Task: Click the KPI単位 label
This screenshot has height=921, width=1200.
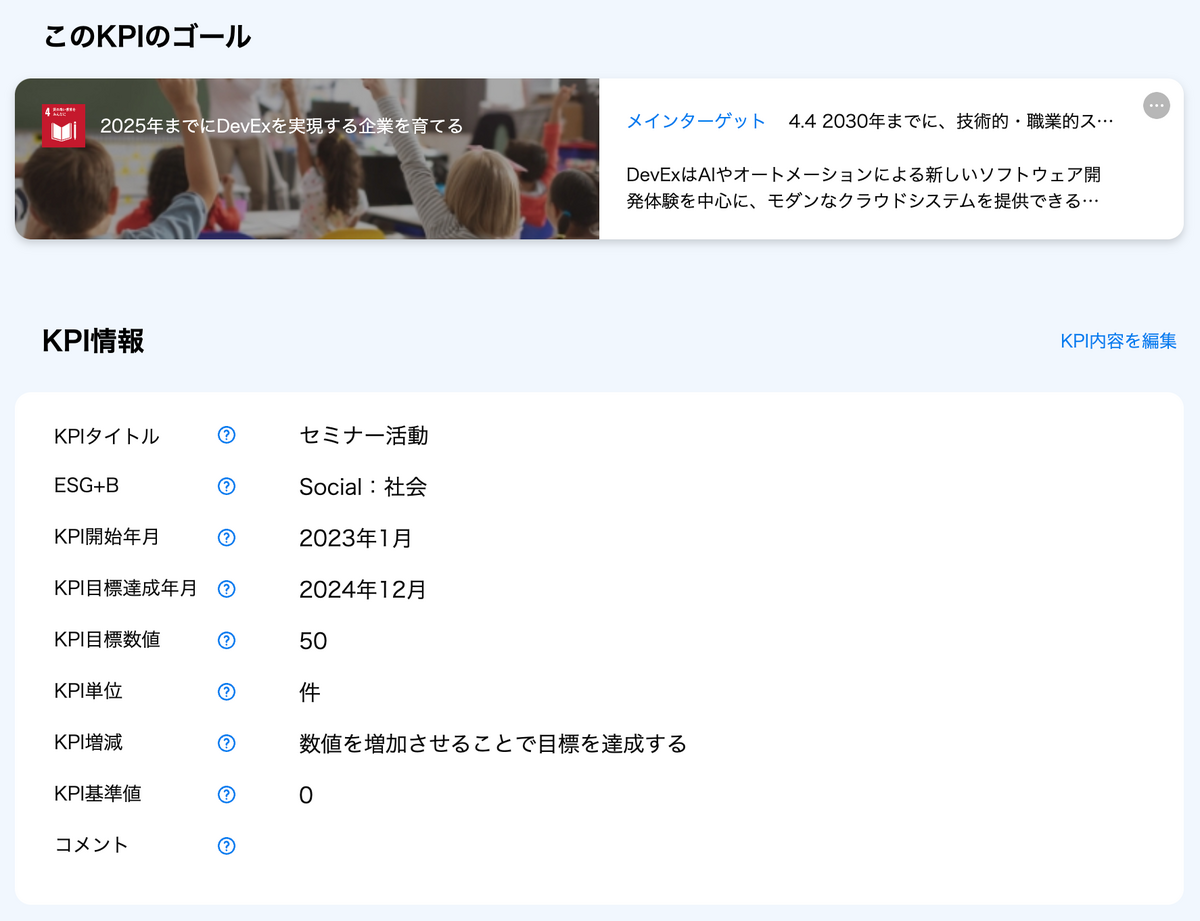Action: (x=88, y=691)
